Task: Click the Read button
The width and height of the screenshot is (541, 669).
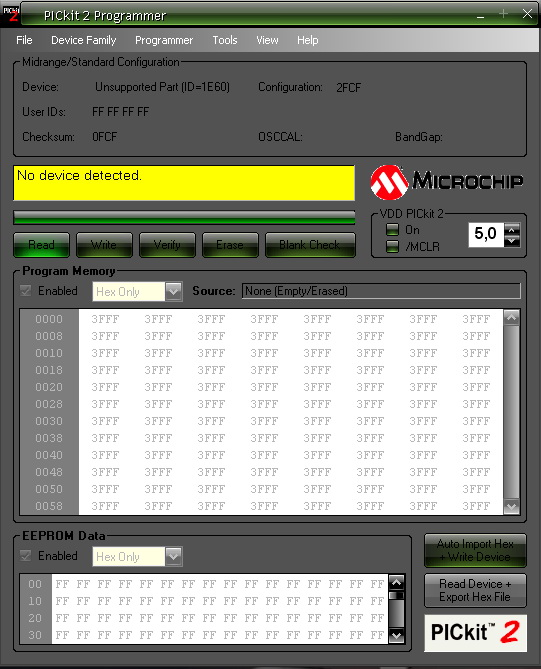Action: (x=41, y=245)
